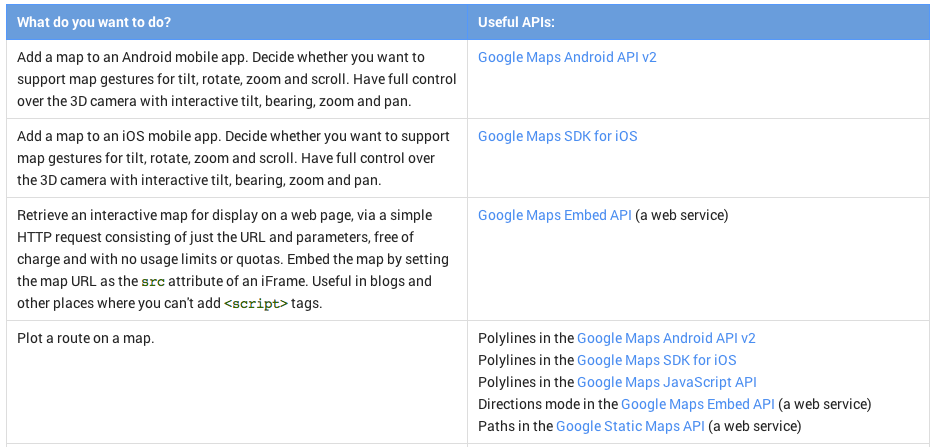The image size is (935, 447).
Task: Click the Android mobile app description paragraph
Action: [237, 79]
